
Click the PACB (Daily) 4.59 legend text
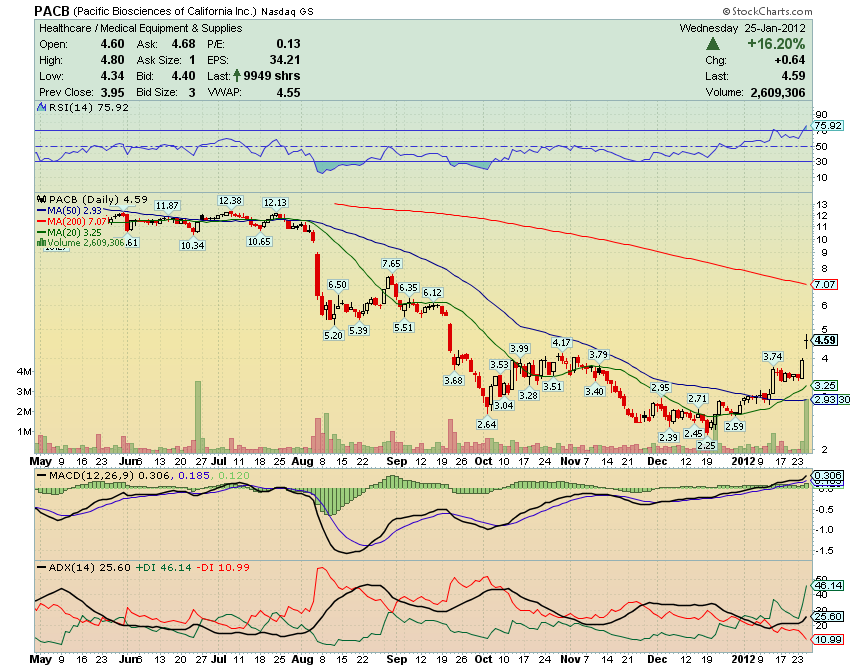[x=98, y=199]
